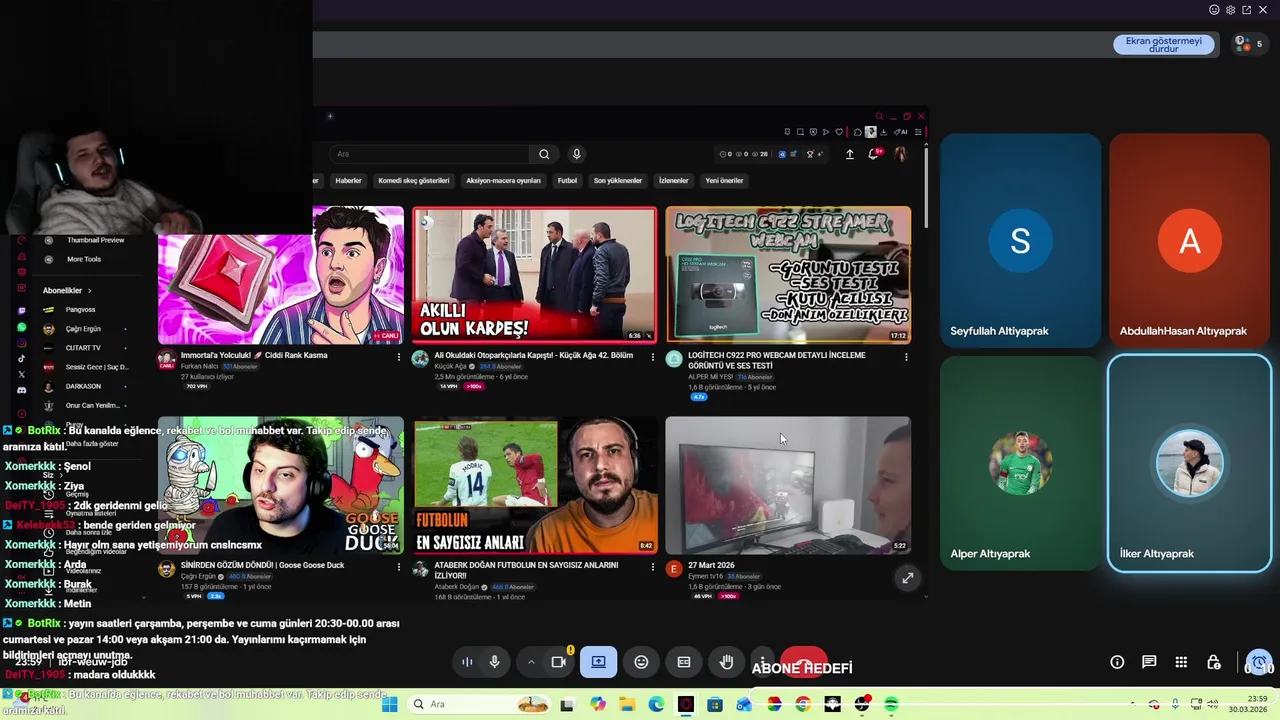Select the 'Son yüklenenler' chip
1280x720 pixels.
(618, 181)
